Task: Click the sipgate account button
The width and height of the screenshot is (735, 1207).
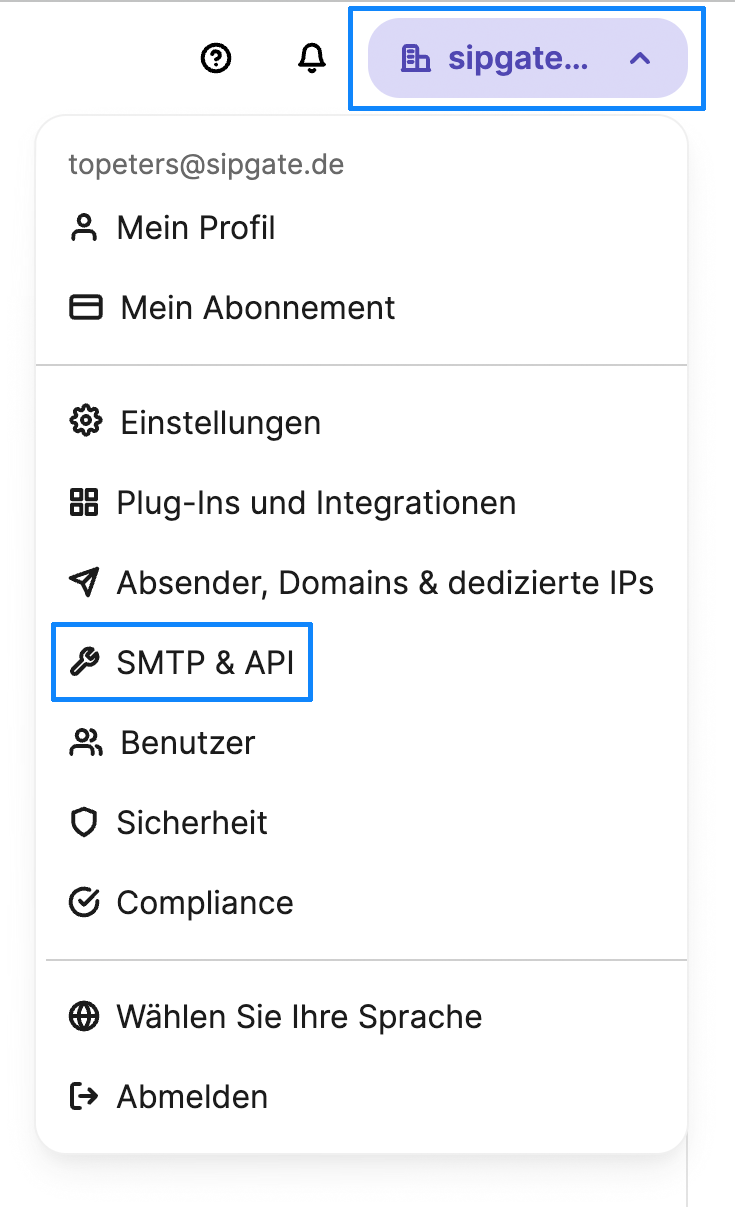Action: [x=526, y=58]
